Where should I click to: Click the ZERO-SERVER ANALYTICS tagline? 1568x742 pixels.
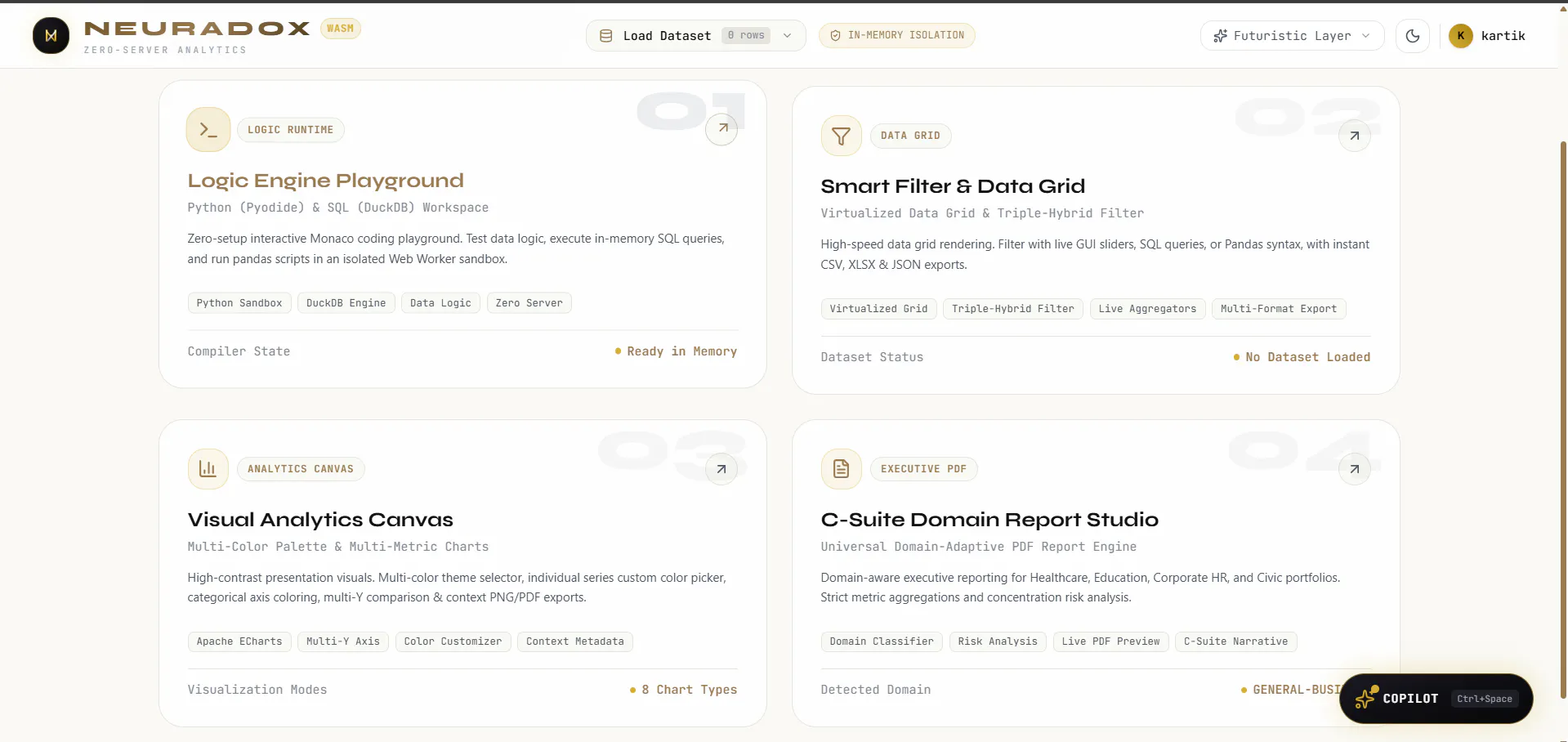tap(165, 50)
